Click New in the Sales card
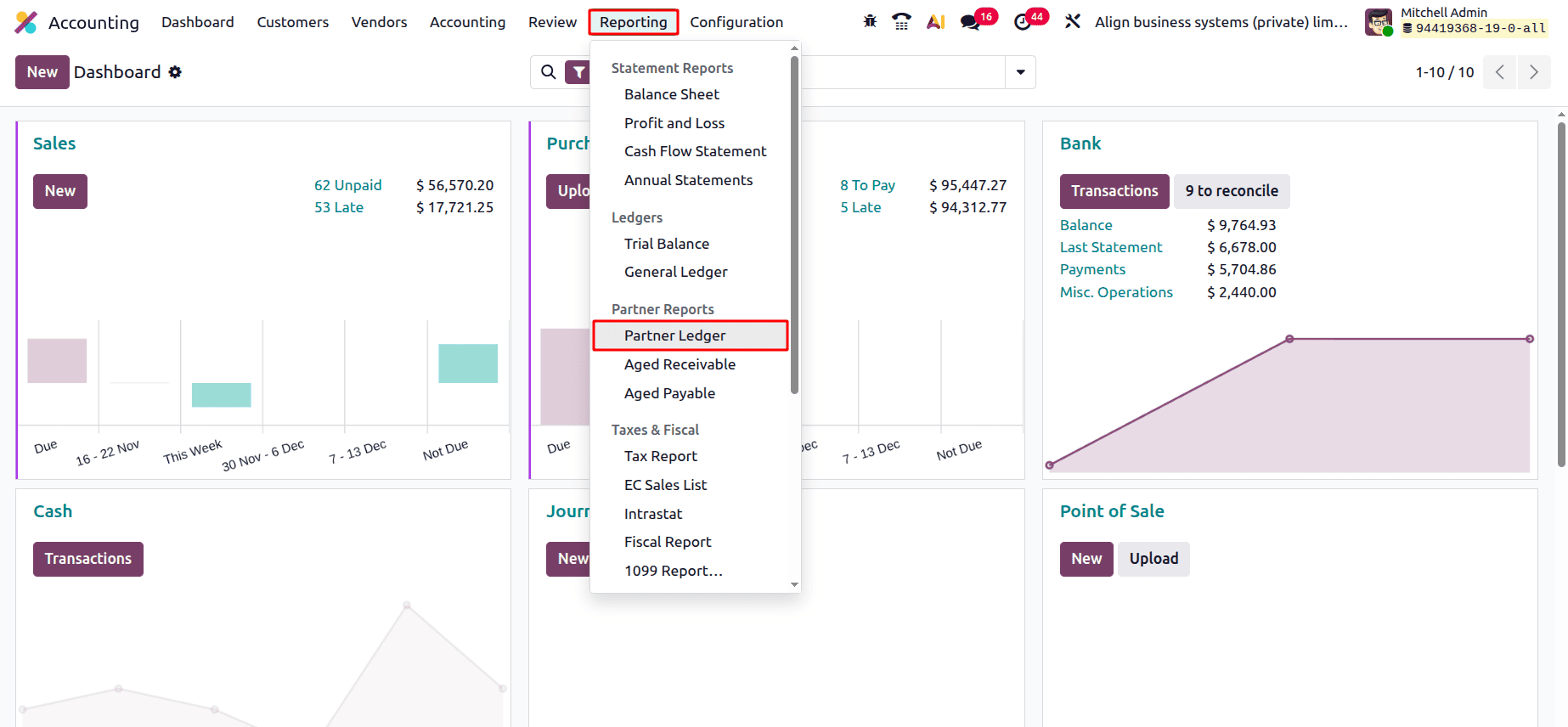1568x727 pixels. [60, 191]
